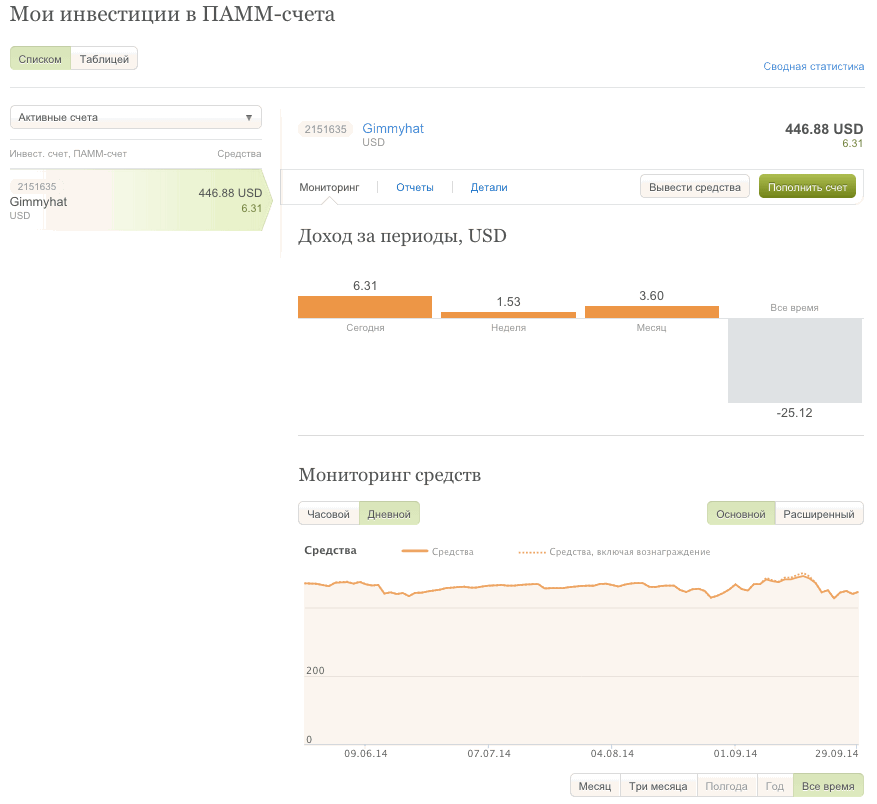Select Дневной chart interval
Screen dimensions: 877x804
[x=389, y=514]
